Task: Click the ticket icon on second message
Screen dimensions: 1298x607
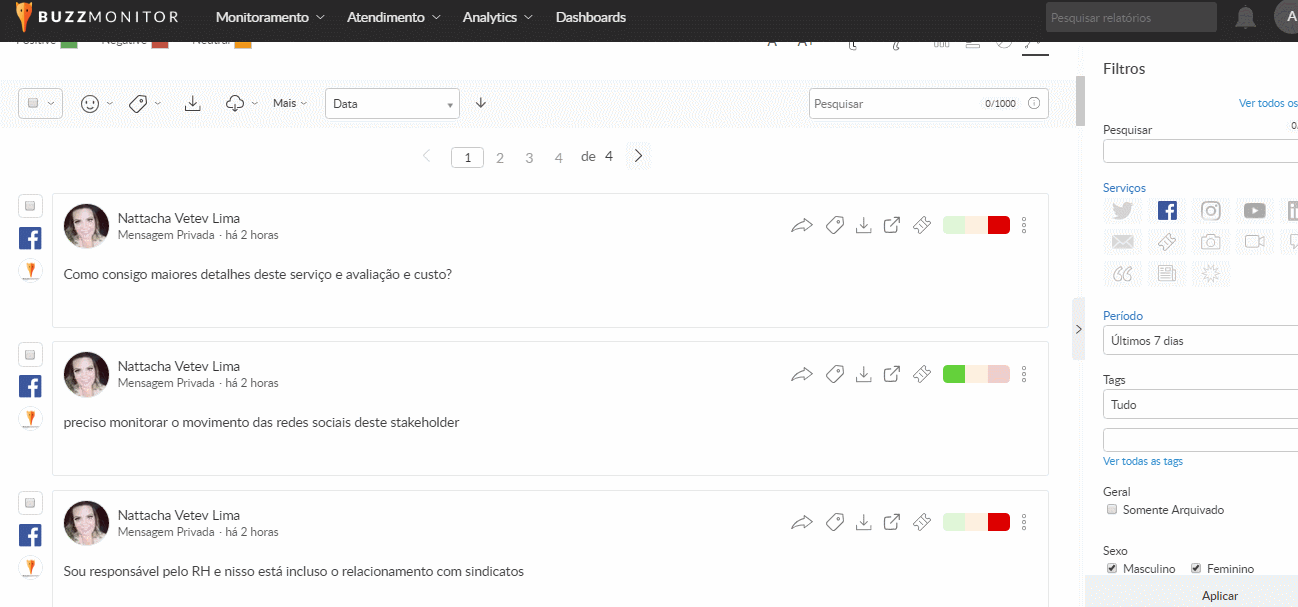Action: point(922,374)
